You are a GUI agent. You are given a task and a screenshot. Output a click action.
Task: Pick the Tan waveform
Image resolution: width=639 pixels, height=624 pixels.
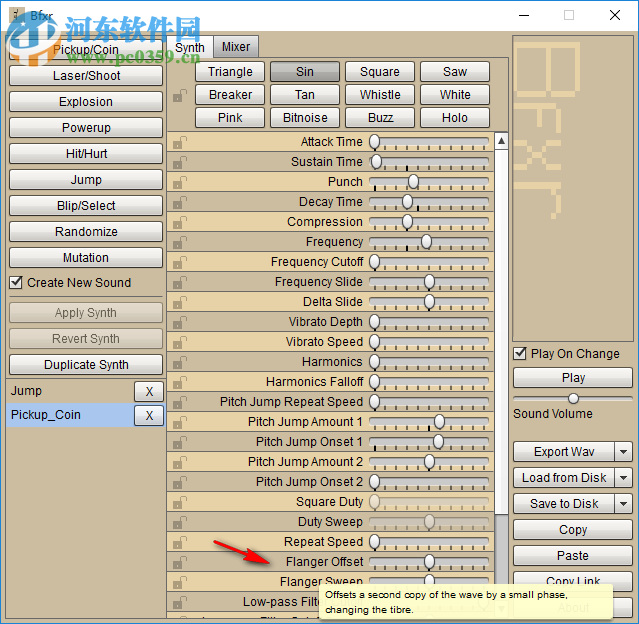click(x=305, y=95)
